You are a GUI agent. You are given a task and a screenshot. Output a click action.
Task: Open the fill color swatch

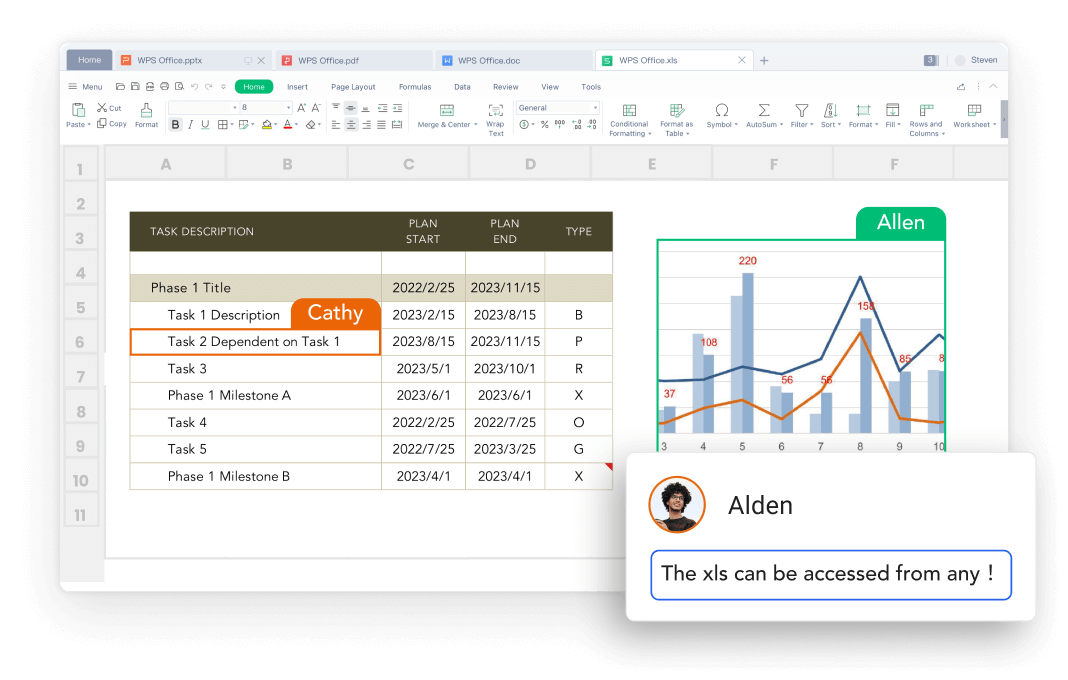pyautogui.click(x=266, y=124)
